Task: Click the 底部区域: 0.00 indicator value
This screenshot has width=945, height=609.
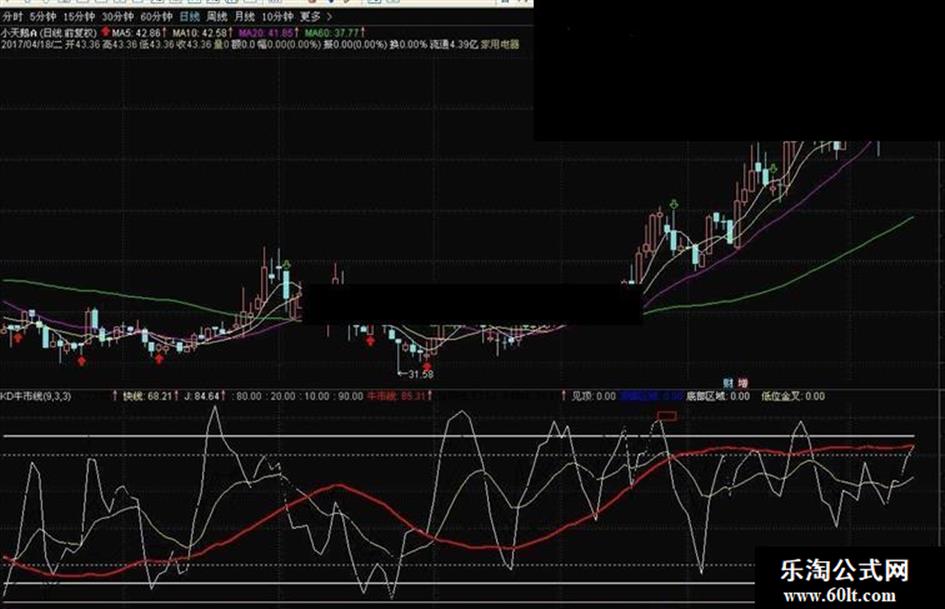Action: pos(718,396)
